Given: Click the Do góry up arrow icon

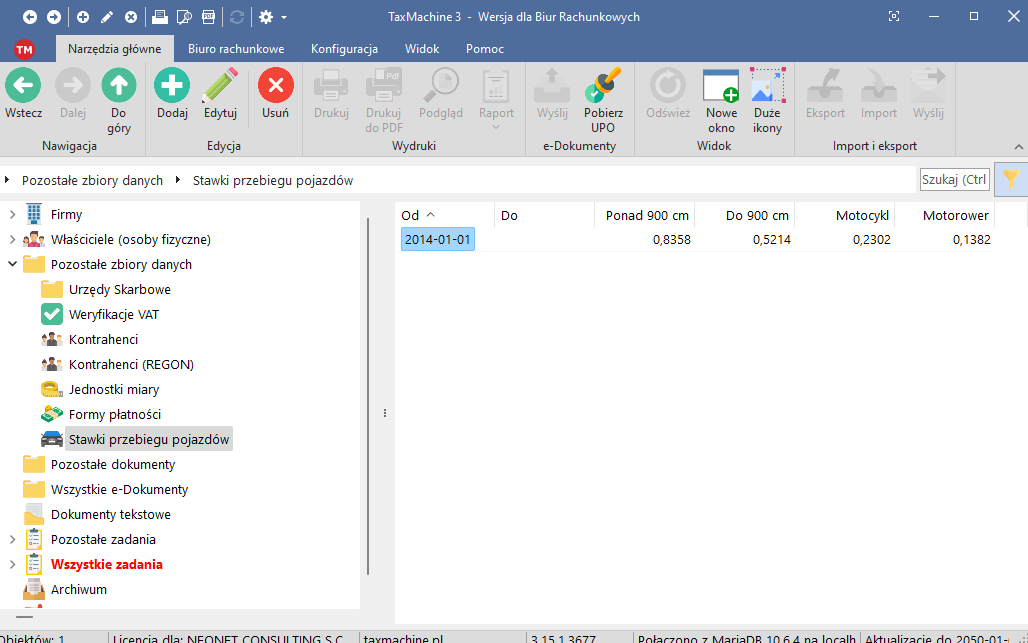Looking at the screenshot, I should 119,87.
